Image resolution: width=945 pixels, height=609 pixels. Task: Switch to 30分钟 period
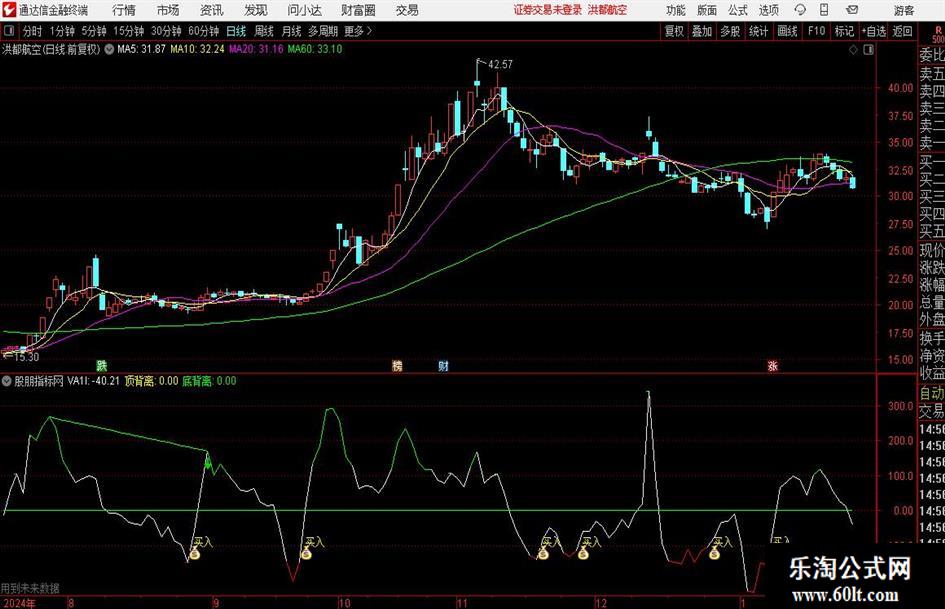tap(166, 31)
